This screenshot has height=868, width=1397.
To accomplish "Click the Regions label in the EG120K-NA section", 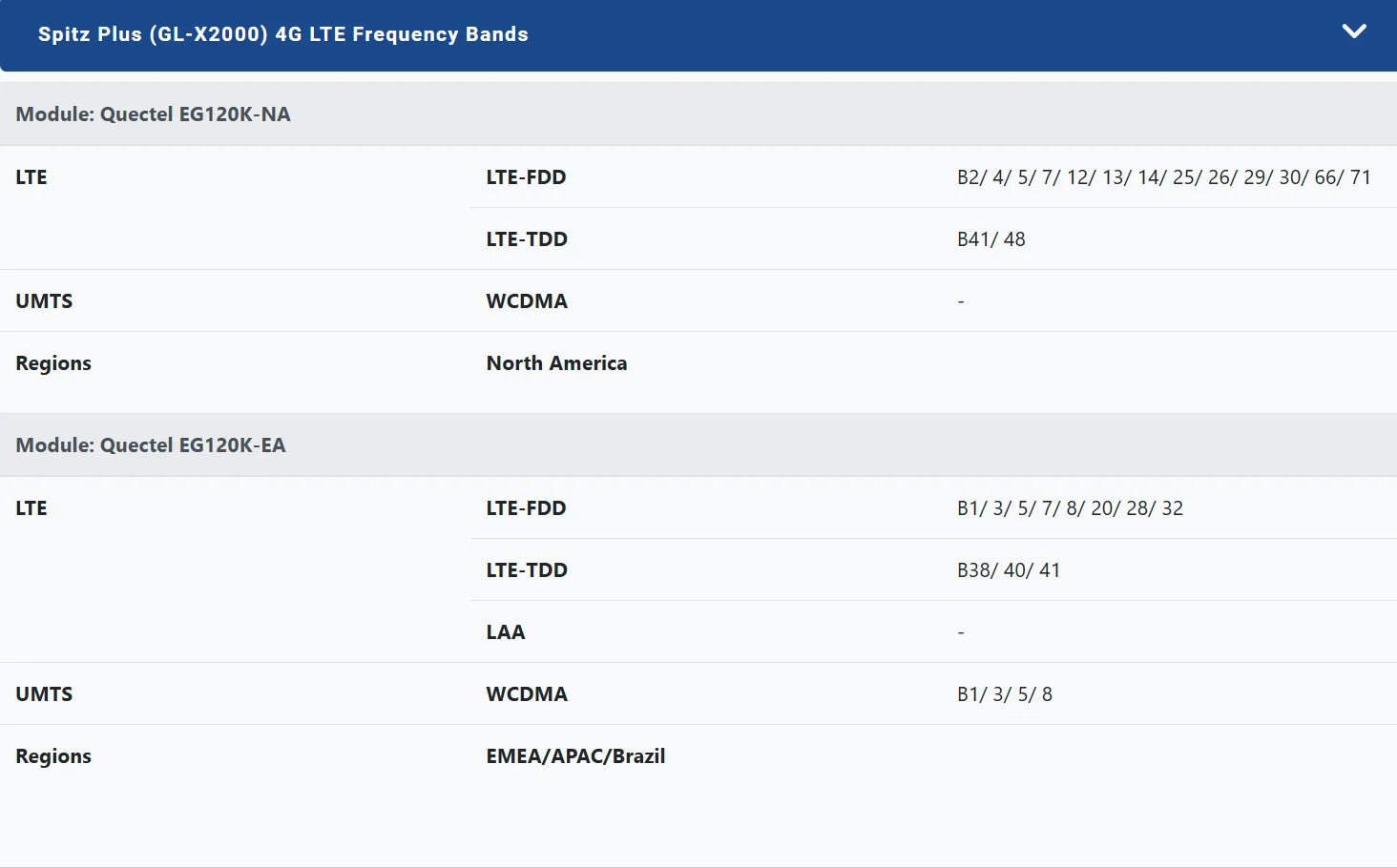I will click(53, 363).
